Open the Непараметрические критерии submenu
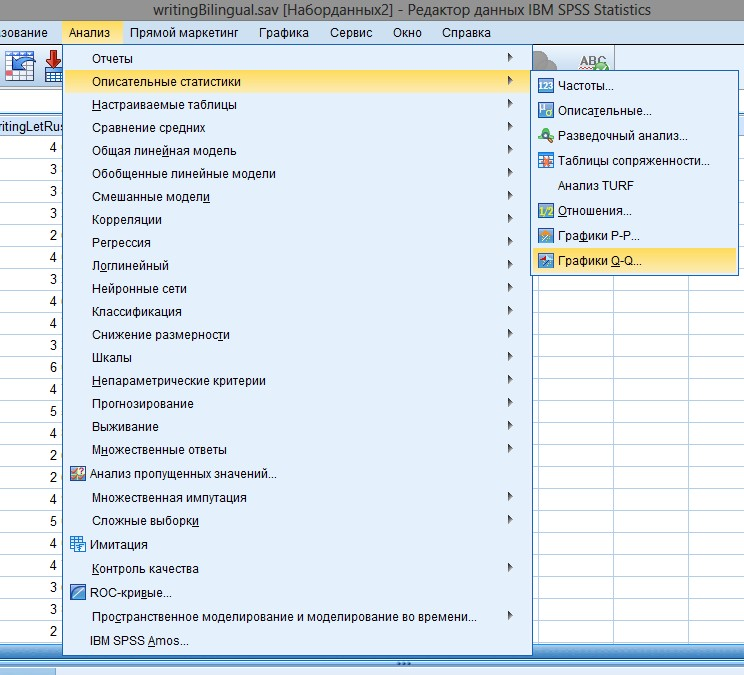This screenshot has height=675, width=744. point(297,380)
